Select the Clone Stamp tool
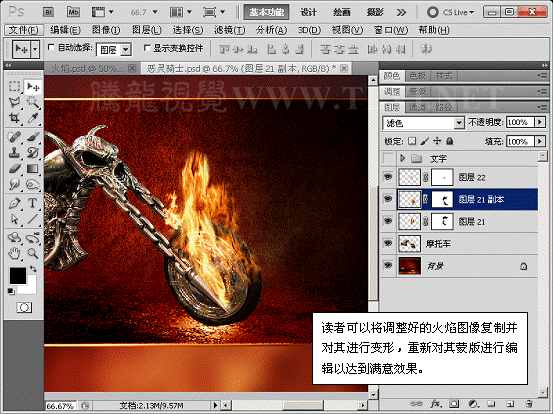The height and width of the screenshot is (414, 553). (14, 152)
